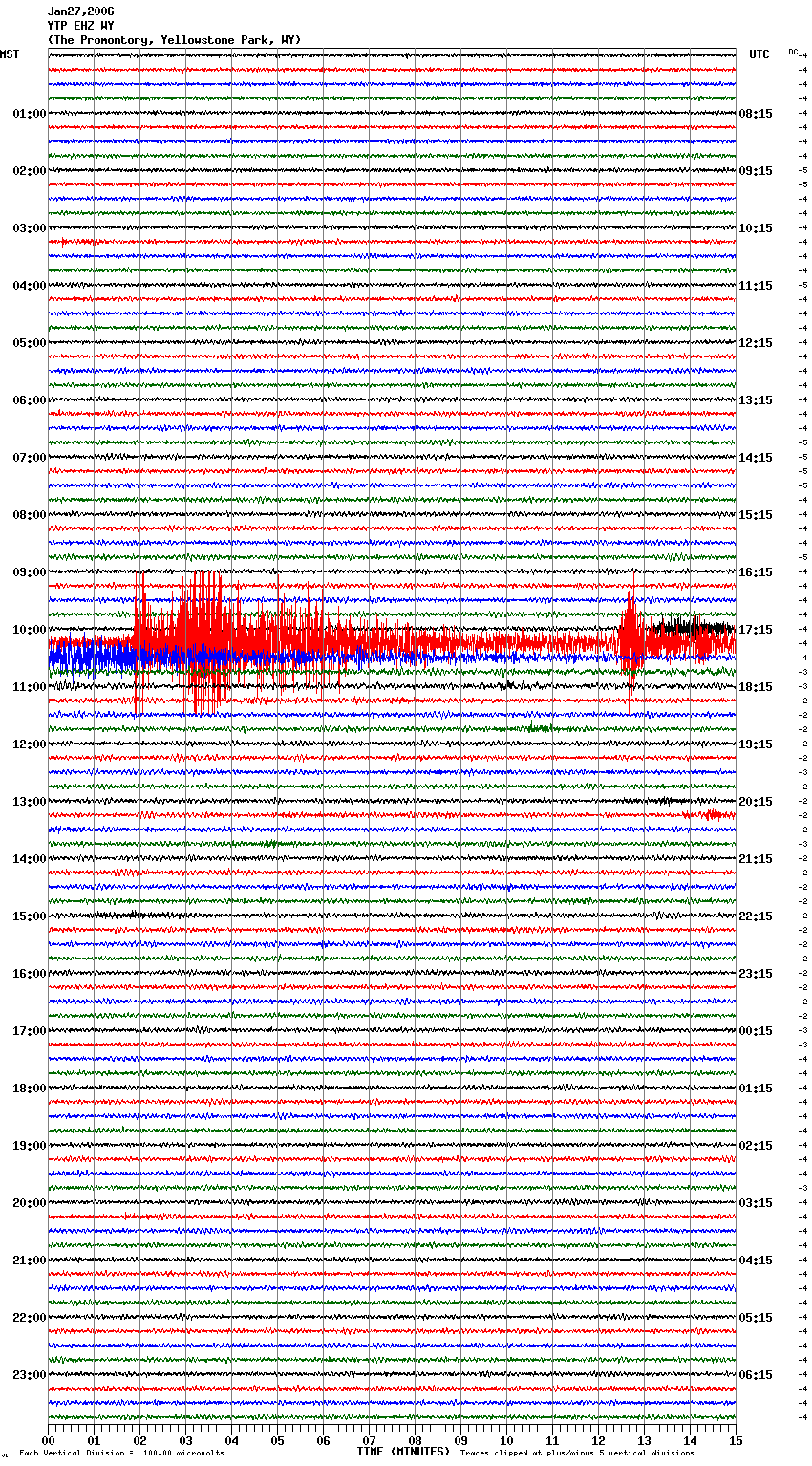812x1466 pixels.
Task: Click the "03:15" UTC time label
Action: point(756,1203)
